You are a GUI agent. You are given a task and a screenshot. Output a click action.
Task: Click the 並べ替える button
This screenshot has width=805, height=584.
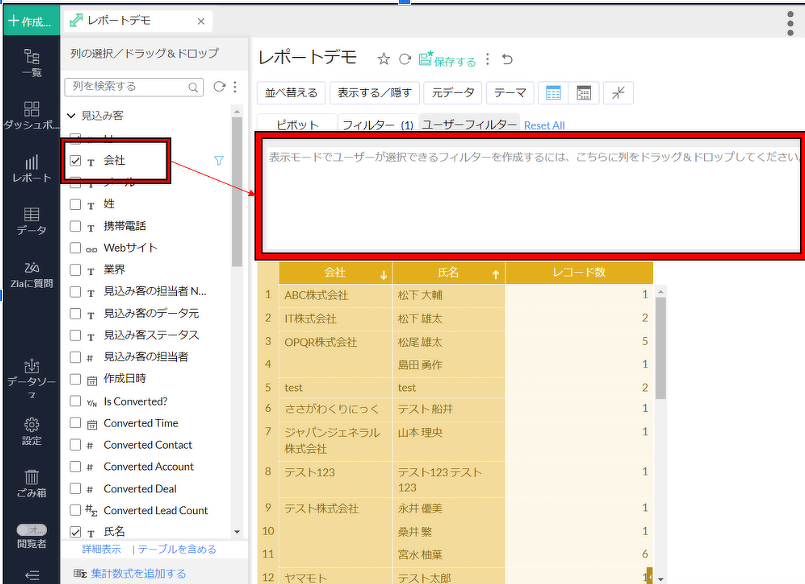click(290, 93)
